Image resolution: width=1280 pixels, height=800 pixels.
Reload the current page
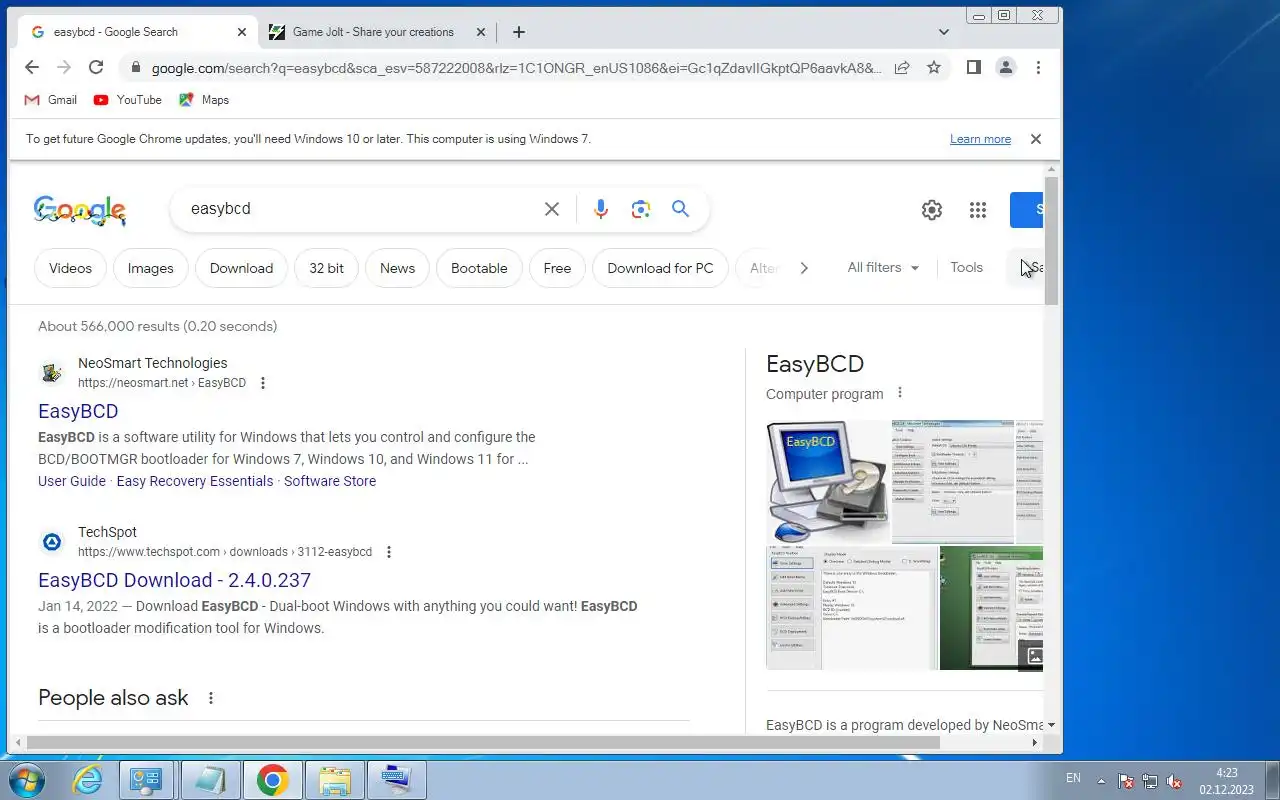(96, 67)
